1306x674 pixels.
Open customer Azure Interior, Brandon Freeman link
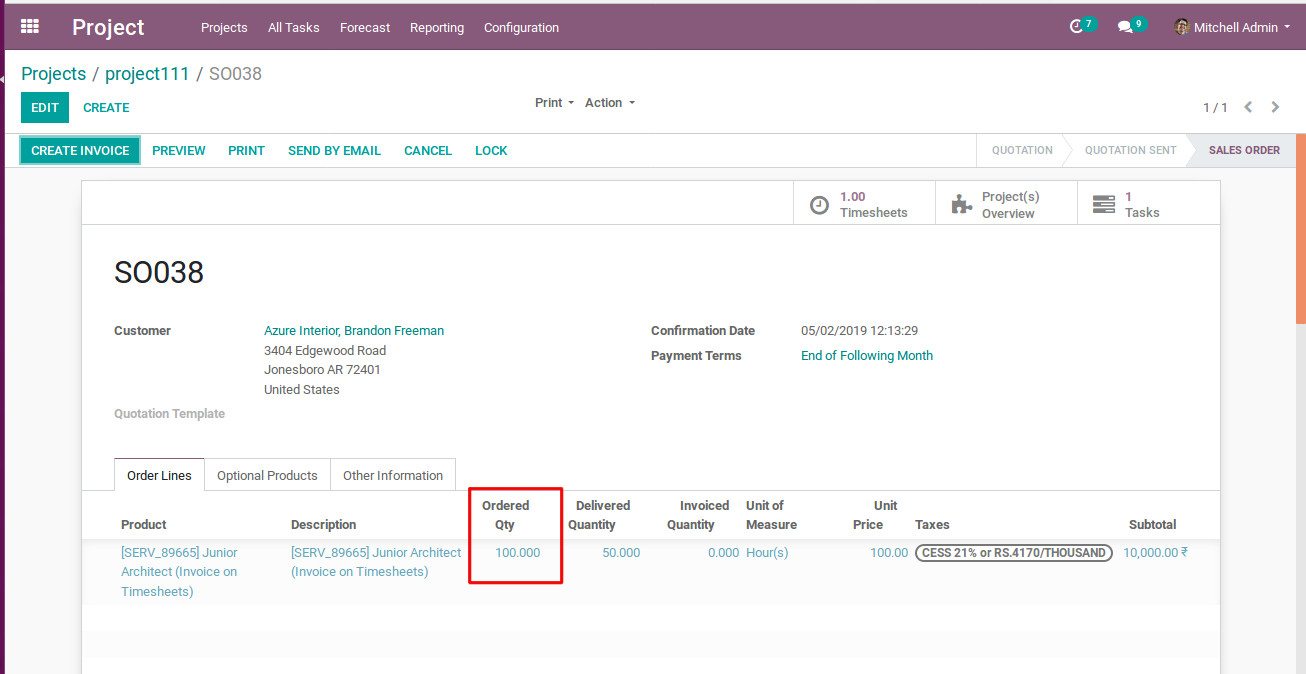click(354, 331)
